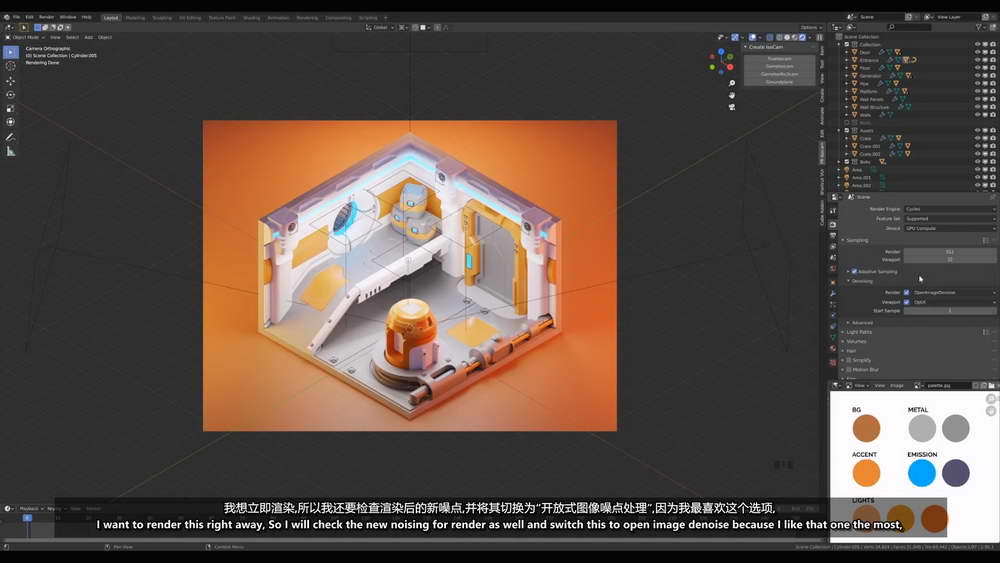The width and height of the screenshot is (1000, 563).
Task: Select the Transform tool in left toolbar
Action: [x=11, y=122]
